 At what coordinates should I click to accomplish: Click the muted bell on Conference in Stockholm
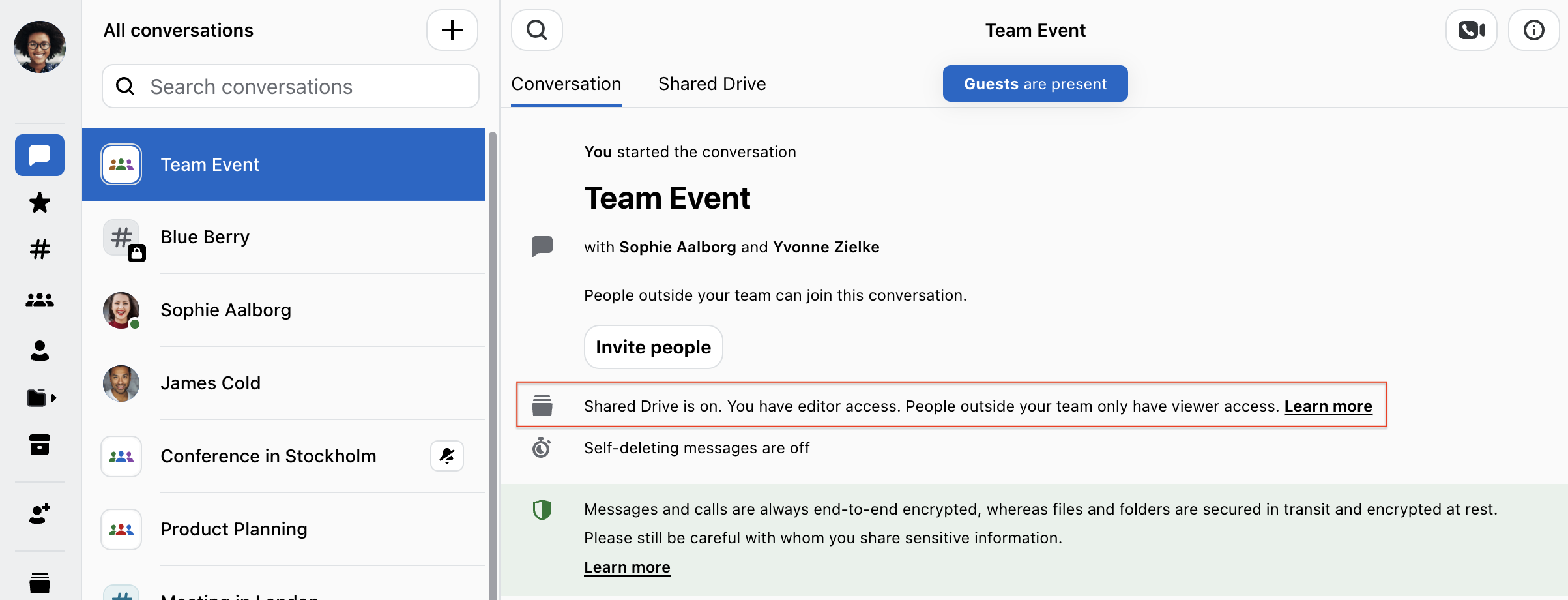tap(447, 455)
